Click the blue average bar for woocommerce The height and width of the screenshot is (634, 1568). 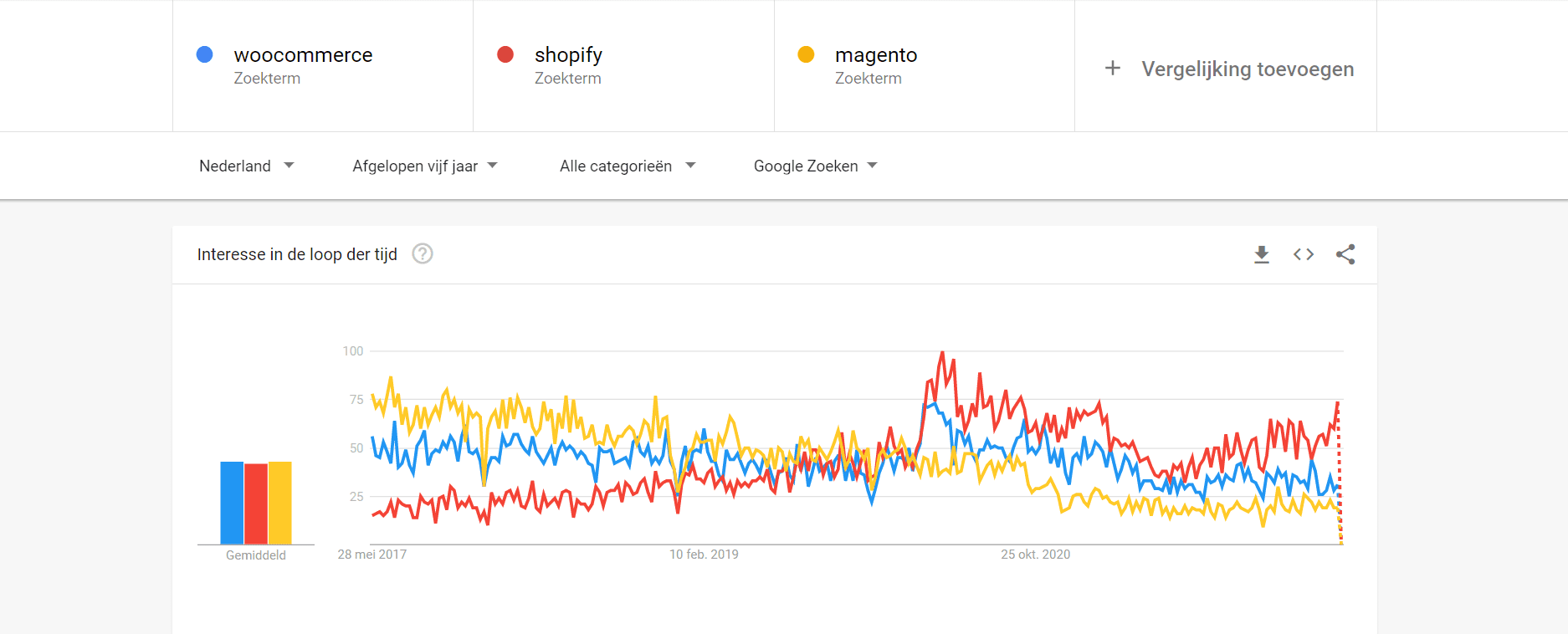click(232, 503)
